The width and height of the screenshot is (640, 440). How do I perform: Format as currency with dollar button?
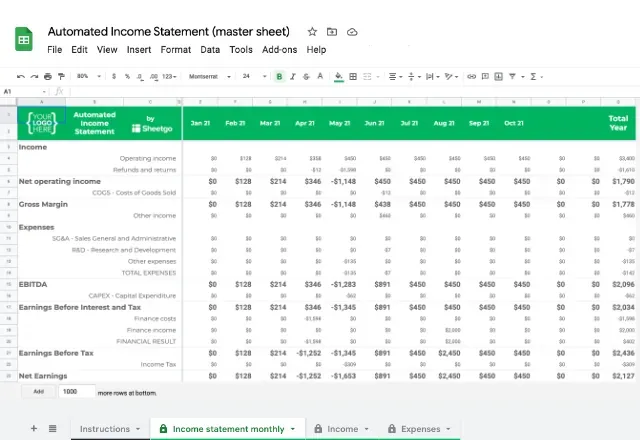coord(114,76)
